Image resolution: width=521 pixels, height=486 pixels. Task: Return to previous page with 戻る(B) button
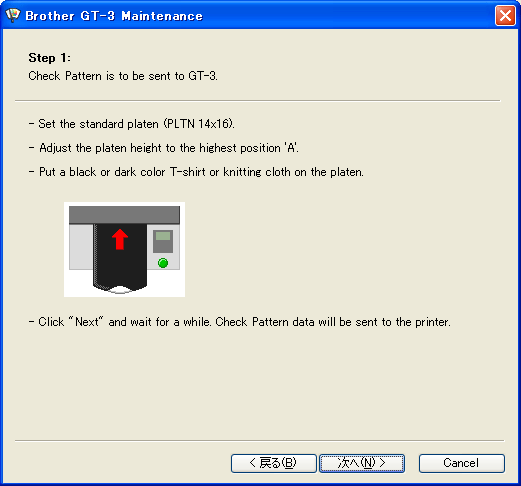[x=274, y=463]
